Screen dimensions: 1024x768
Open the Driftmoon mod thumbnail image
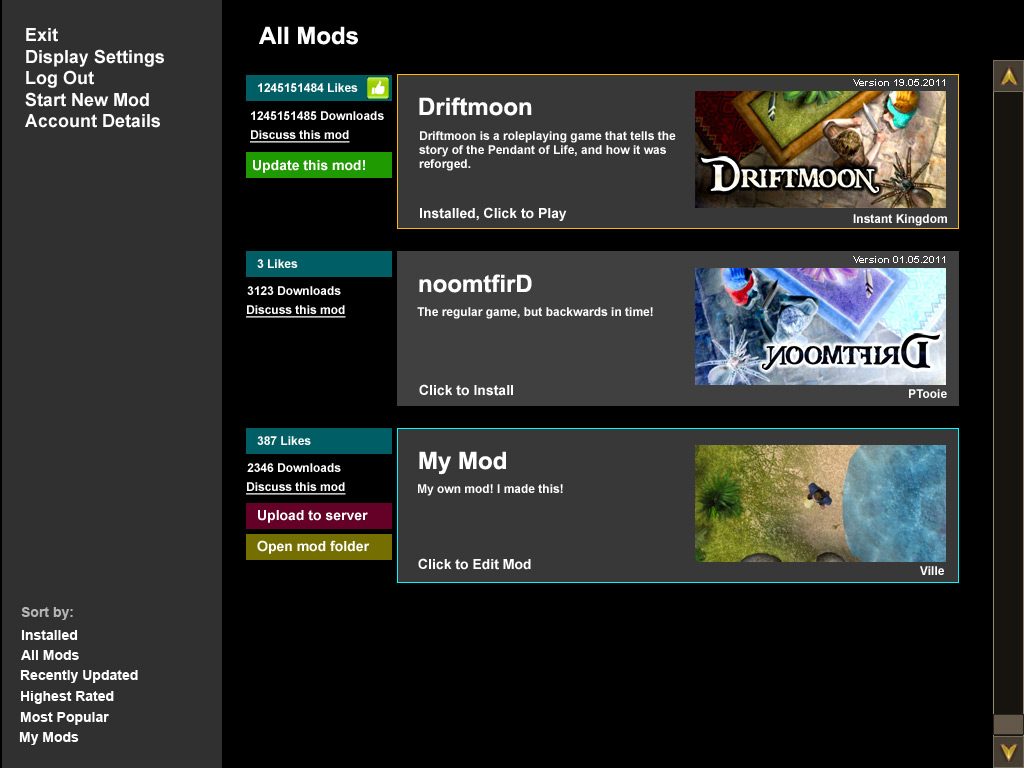coord(820,150)
